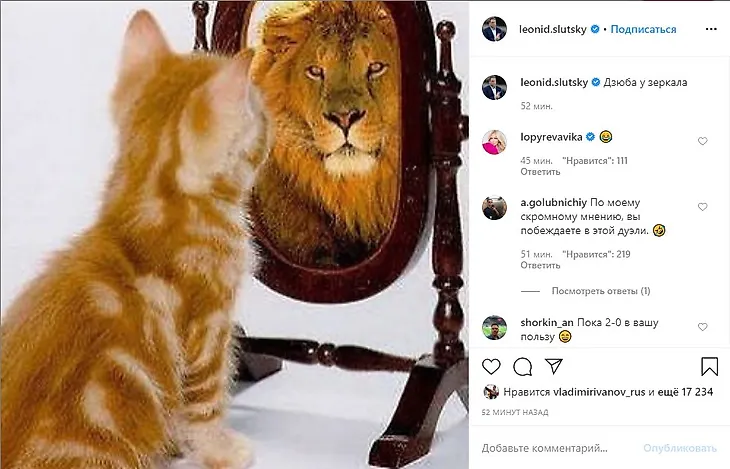This screenshot has height=469, width=730.
Task: Click the cat and lion mirror photo
Action: 234,234
